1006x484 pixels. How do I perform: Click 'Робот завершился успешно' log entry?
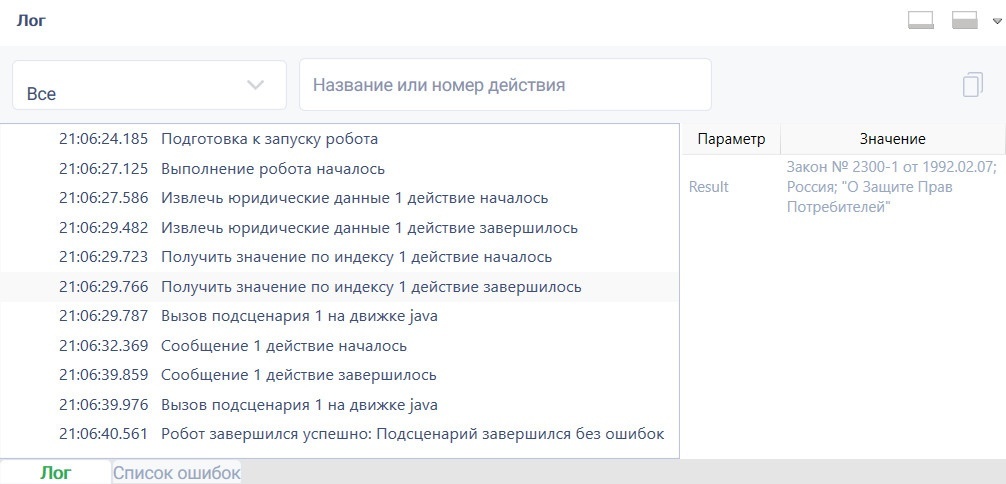(x=339, y=434)
